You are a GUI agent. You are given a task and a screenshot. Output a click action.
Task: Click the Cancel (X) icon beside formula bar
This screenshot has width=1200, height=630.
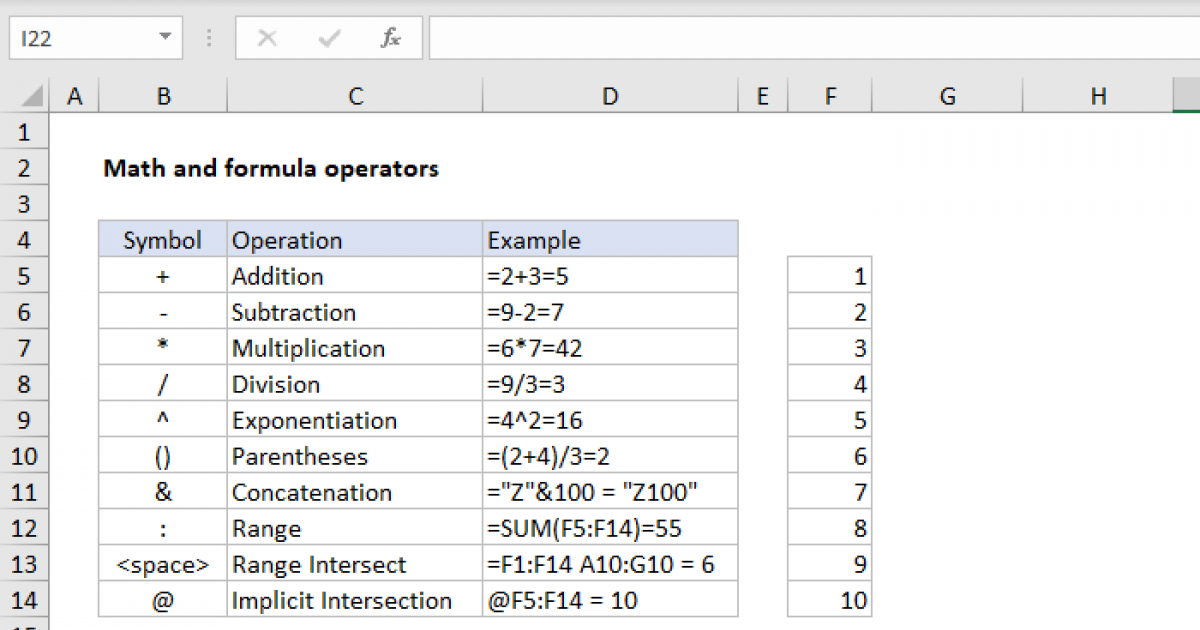point(267,38)
